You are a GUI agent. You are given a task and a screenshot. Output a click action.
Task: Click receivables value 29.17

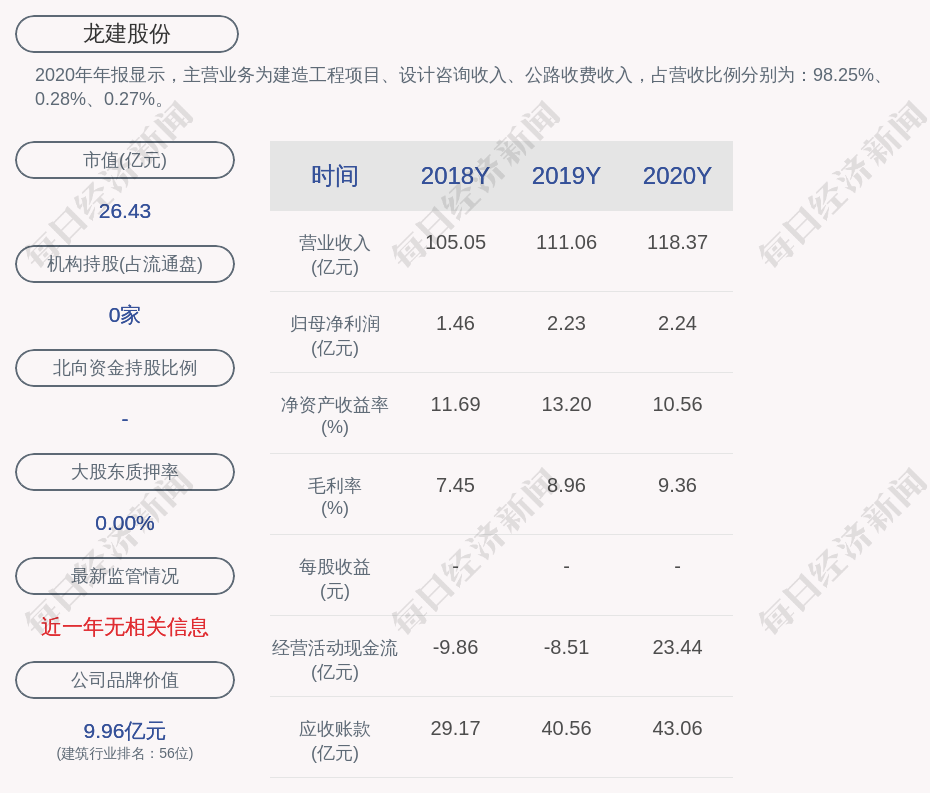click(x=455, y=728)
